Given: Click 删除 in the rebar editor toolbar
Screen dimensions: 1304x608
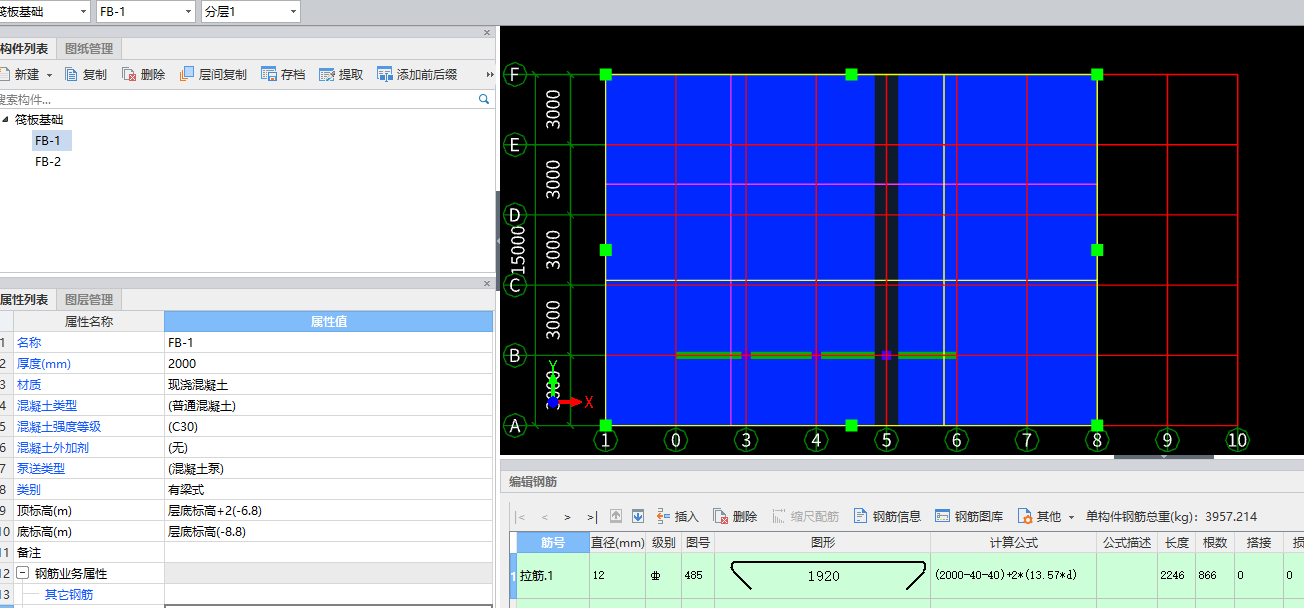Looking at the screenshot, I should [x=735, y=516].
